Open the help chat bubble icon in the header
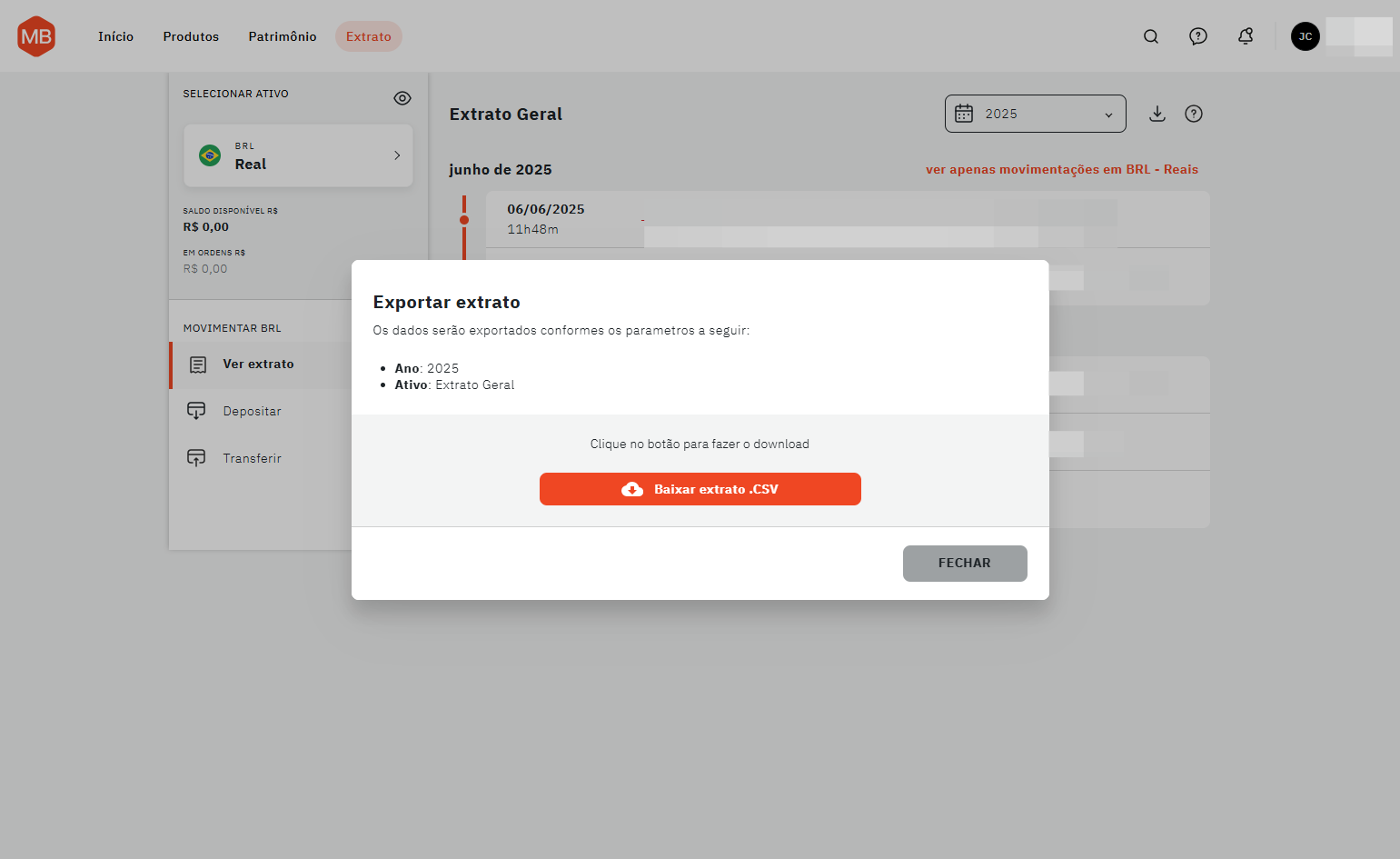The height and width of the screenshot is (859, 1400). 1198,36
